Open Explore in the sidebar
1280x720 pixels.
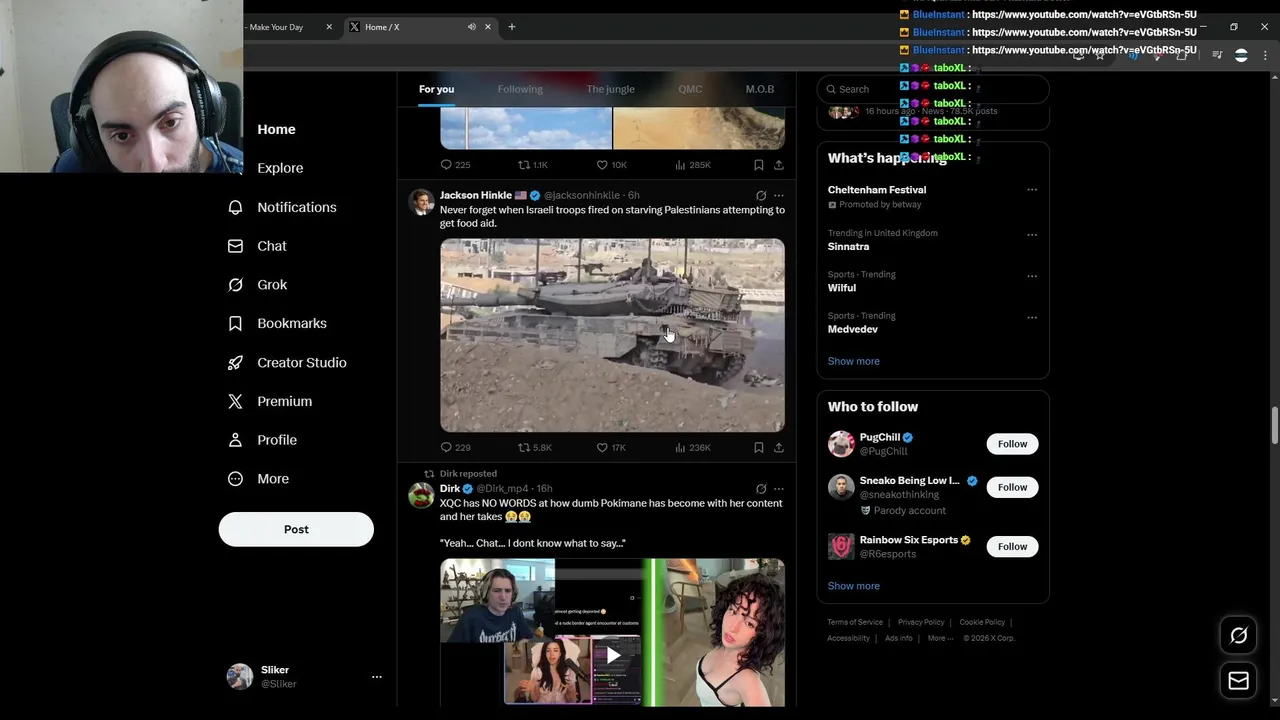point(280,168)
